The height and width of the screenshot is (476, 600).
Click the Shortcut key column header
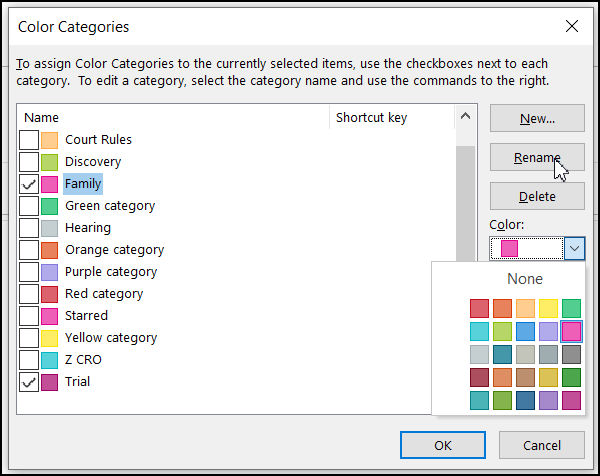pyautogui.click(x=390, y=118)
